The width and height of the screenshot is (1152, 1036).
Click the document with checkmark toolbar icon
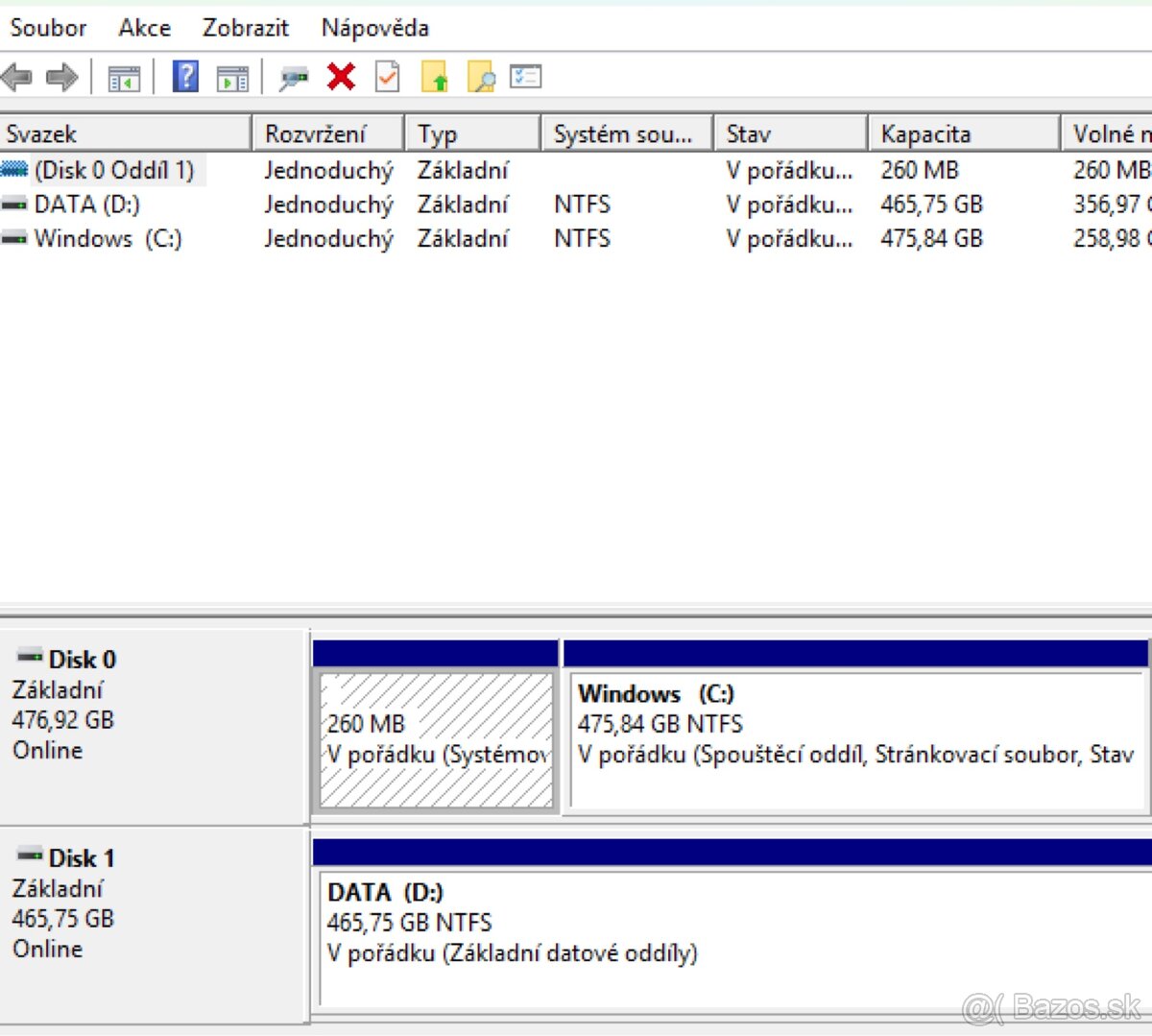click(x=387, y=77)
